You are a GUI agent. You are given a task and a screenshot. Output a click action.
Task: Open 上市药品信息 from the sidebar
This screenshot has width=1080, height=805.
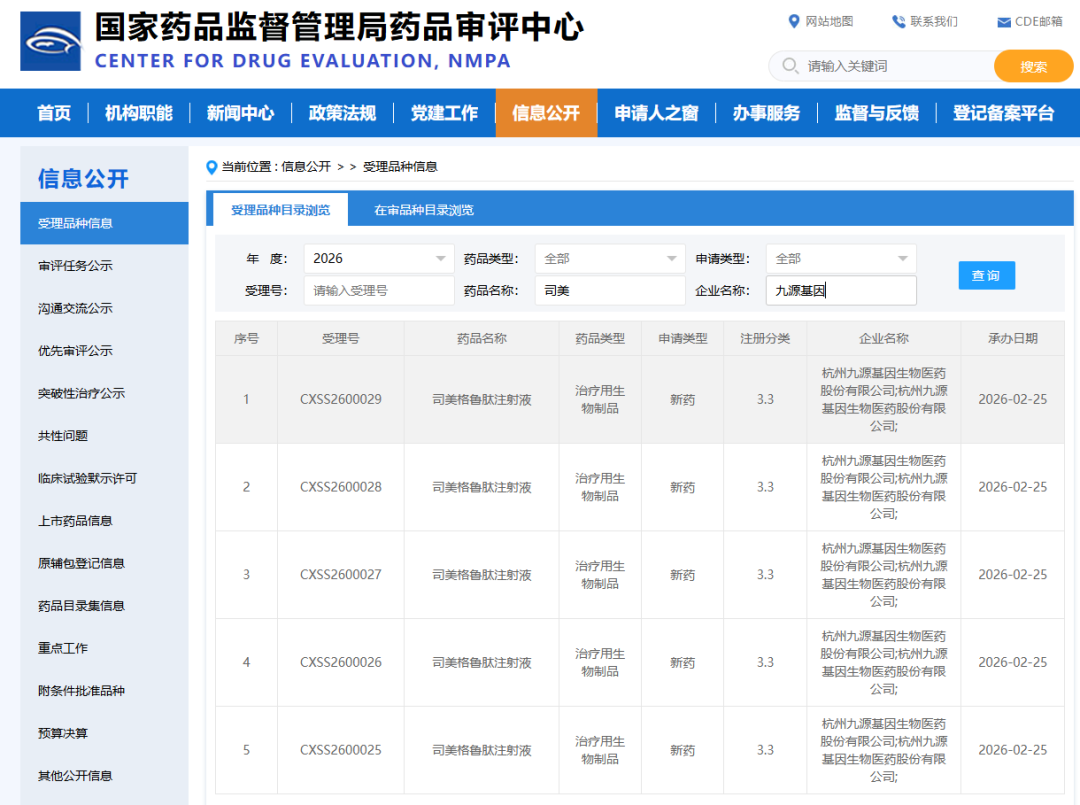click(x=77, y=520)
